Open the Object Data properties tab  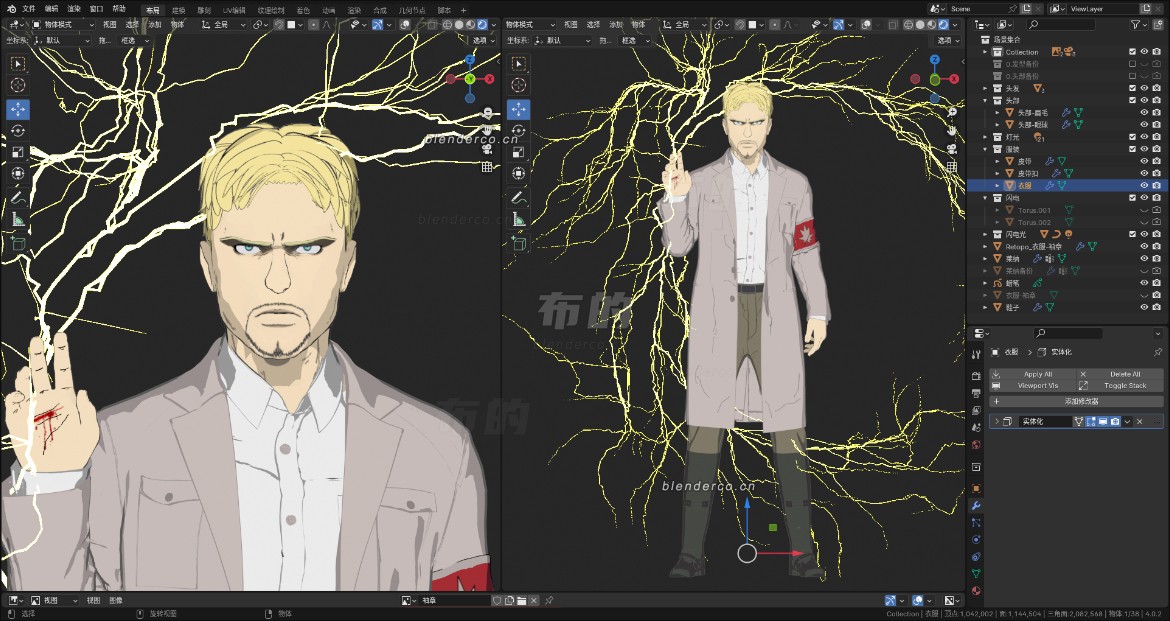point(976,573)
